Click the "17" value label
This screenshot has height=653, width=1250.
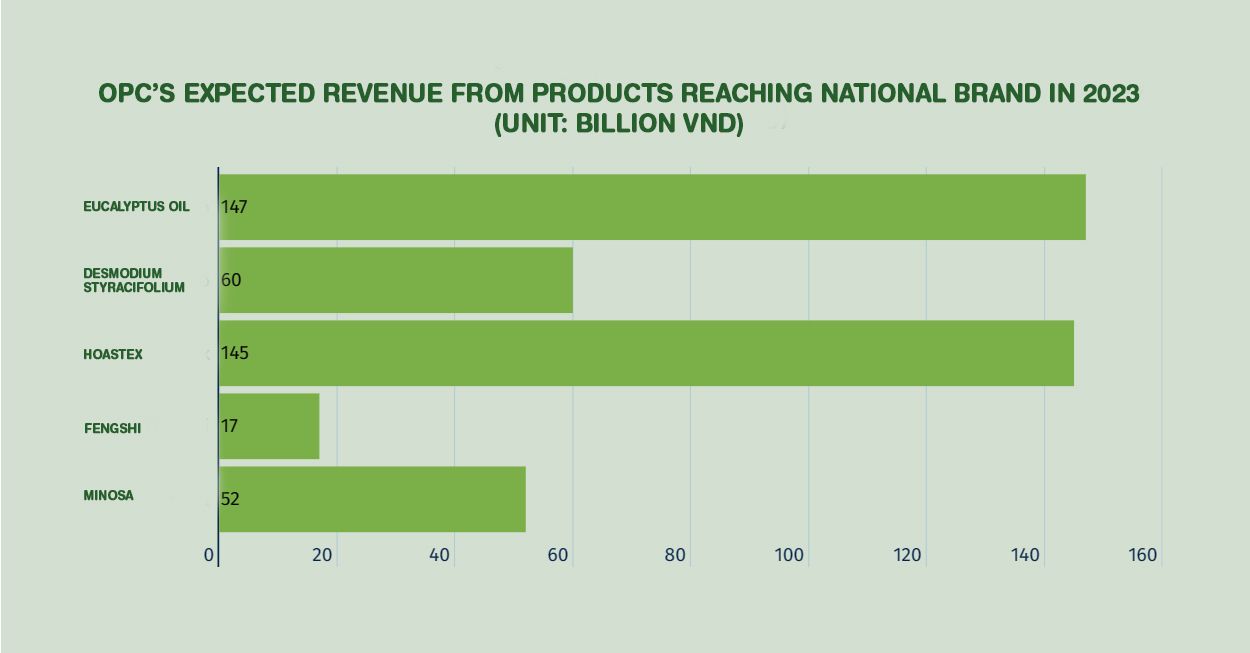pyautogui.click(x=229, y=426)
